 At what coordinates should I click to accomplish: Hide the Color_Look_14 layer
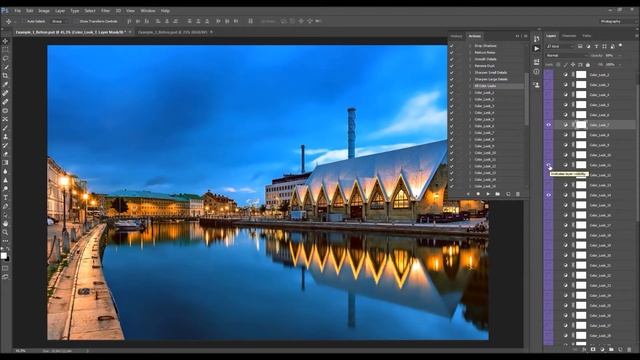(549, 195)
